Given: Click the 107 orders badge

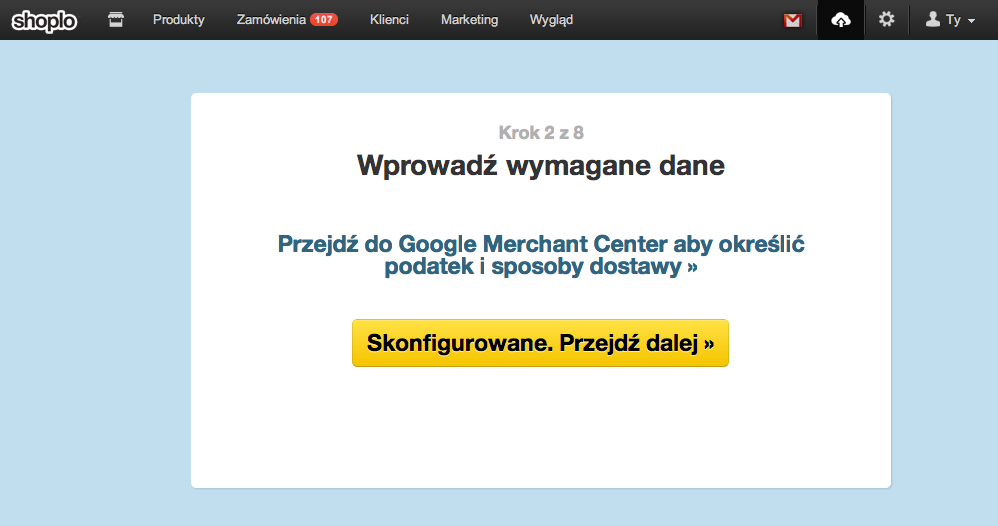Looking at the screenshot, I should (x=323, y=20).
